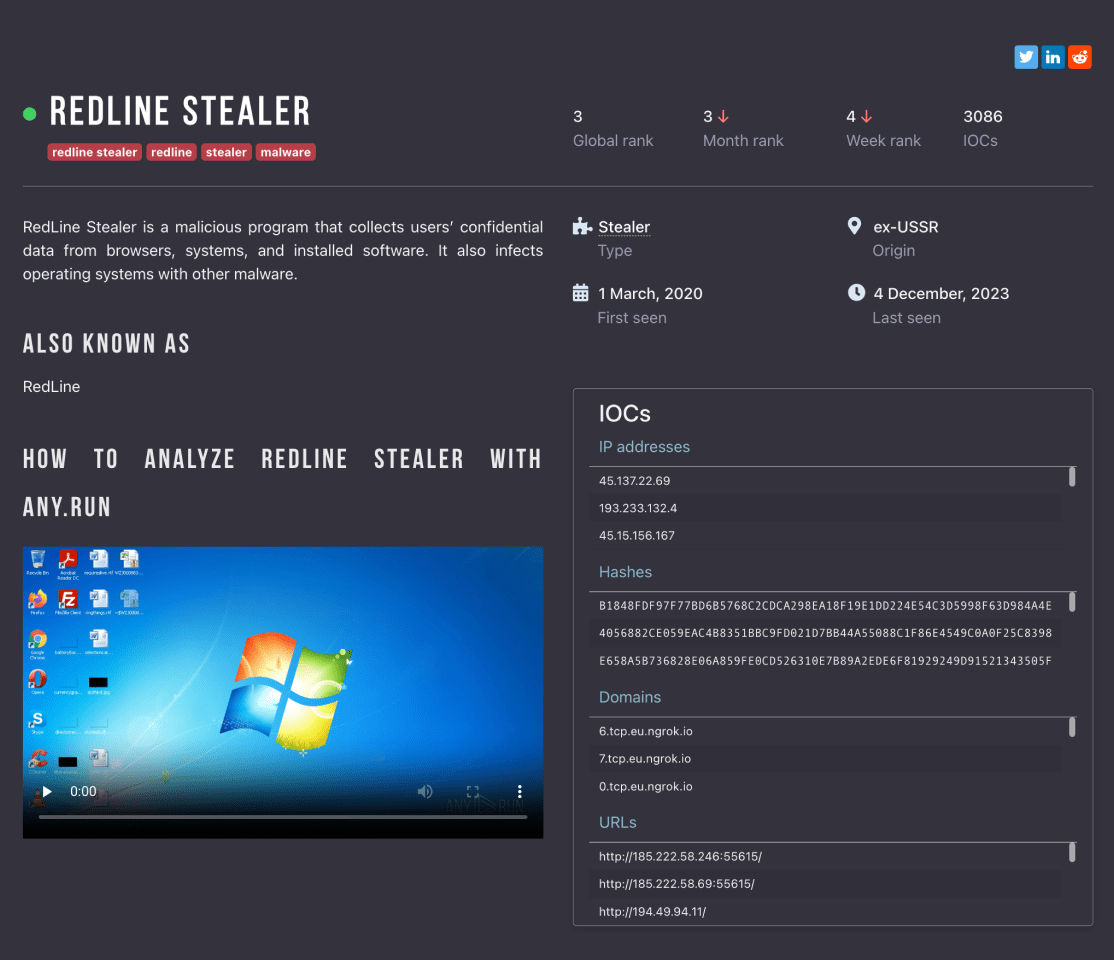This screenshot has width=1114, height=960.
Task: Click the Week rank down arrow
Action: point(866,117)
